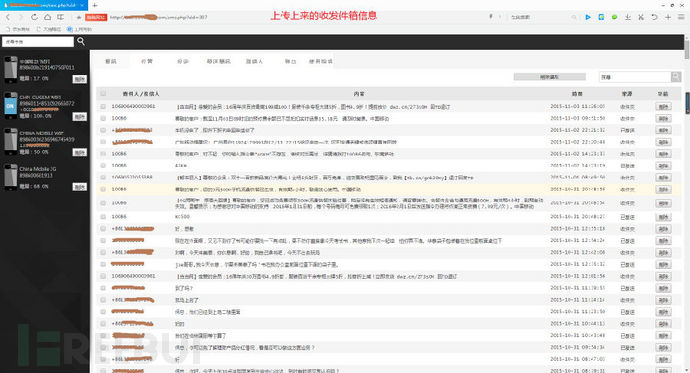Go back using browser back arrow

click(x=7, y=17)
